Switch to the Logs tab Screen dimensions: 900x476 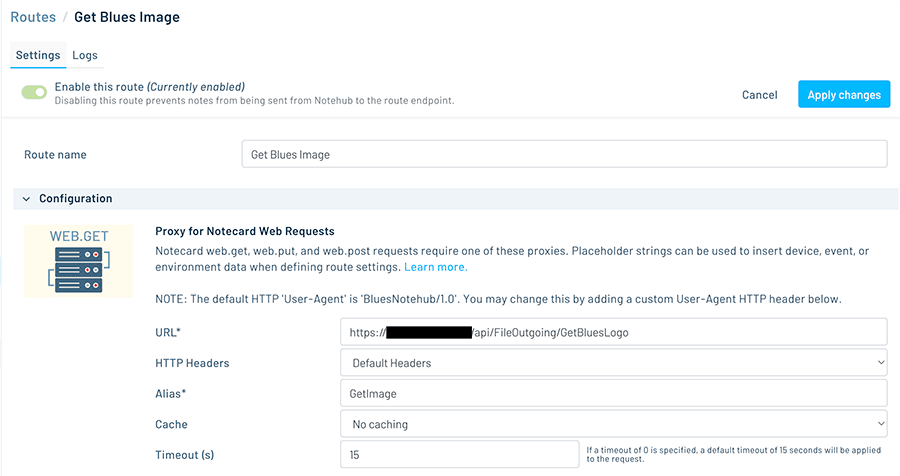[85, 55]
